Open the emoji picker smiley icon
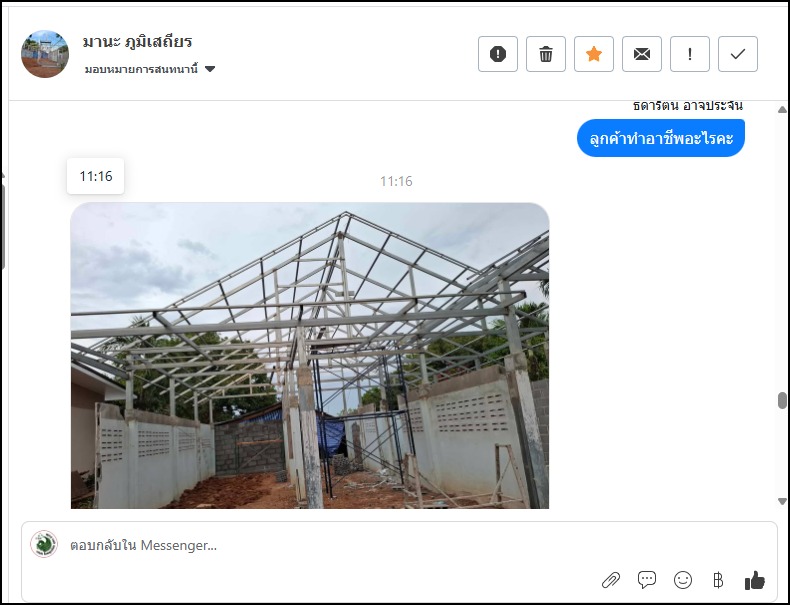This screenshot has height=605, width=790. coord(683,580)
